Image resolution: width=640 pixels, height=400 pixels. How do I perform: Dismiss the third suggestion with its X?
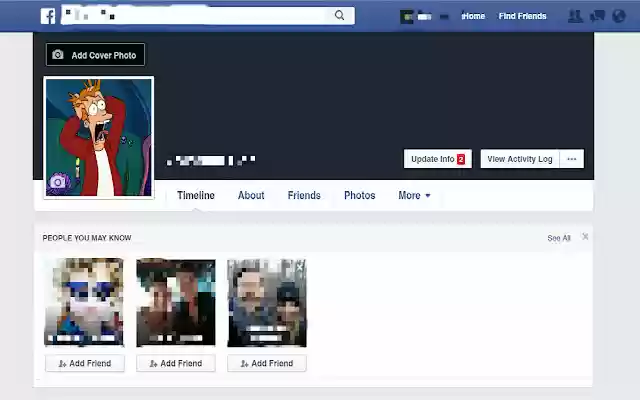pos(300,267)
